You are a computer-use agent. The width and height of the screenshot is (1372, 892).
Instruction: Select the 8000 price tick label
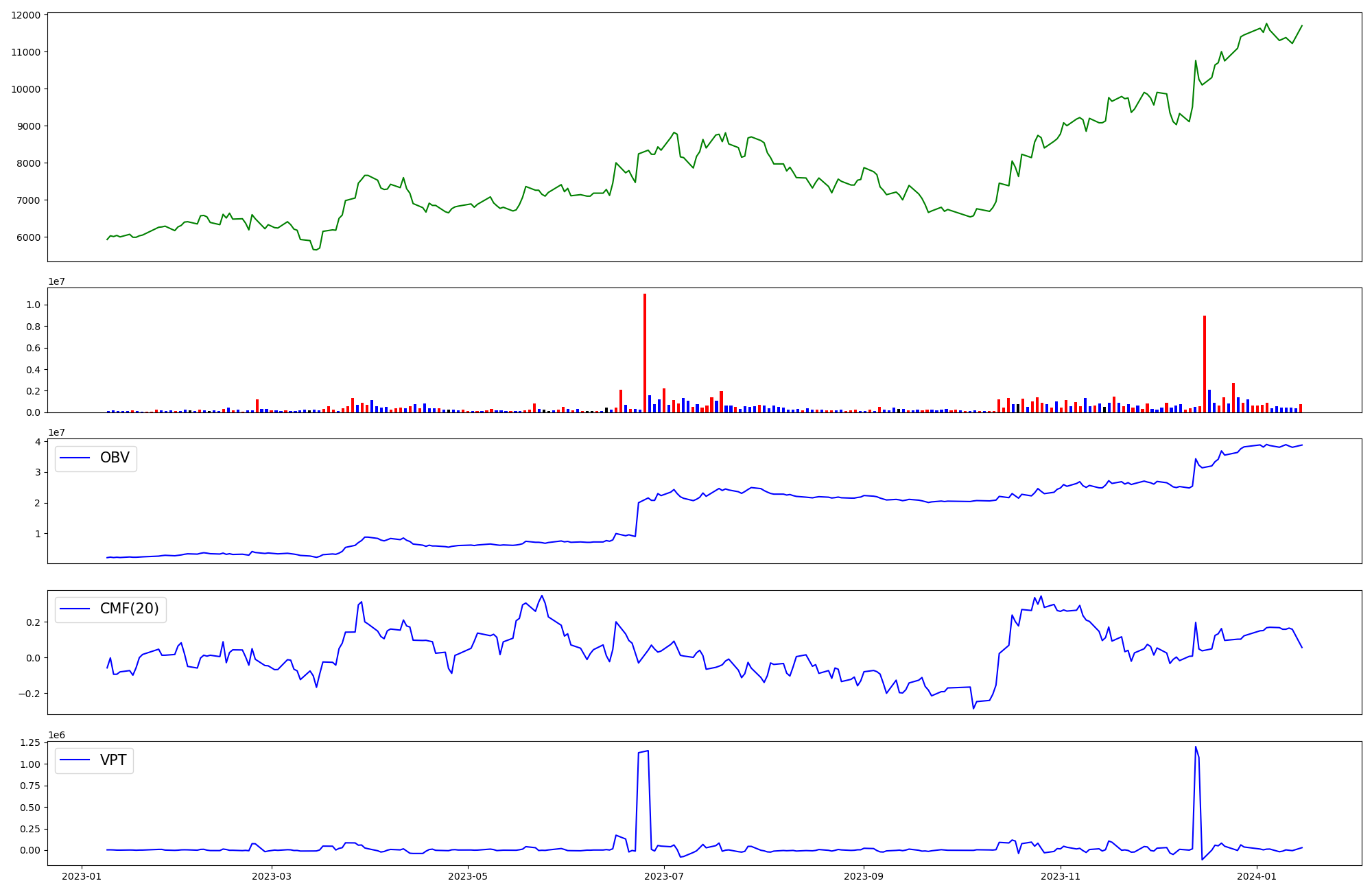27,163
